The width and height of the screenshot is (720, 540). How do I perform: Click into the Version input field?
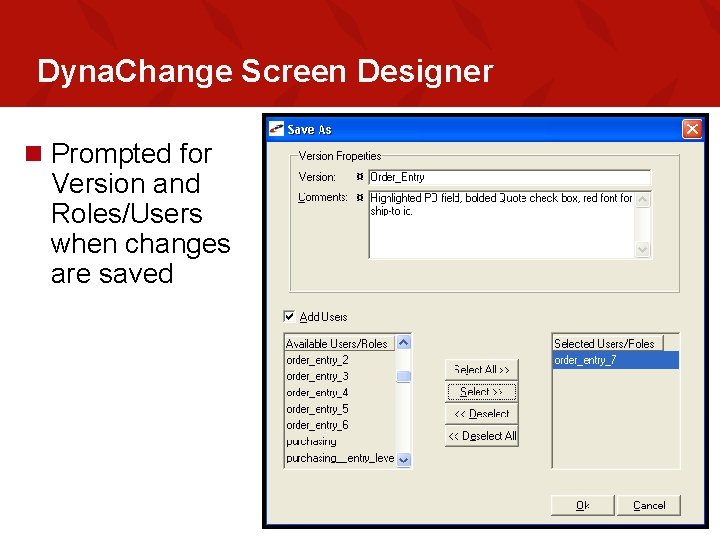coord(509,177)
